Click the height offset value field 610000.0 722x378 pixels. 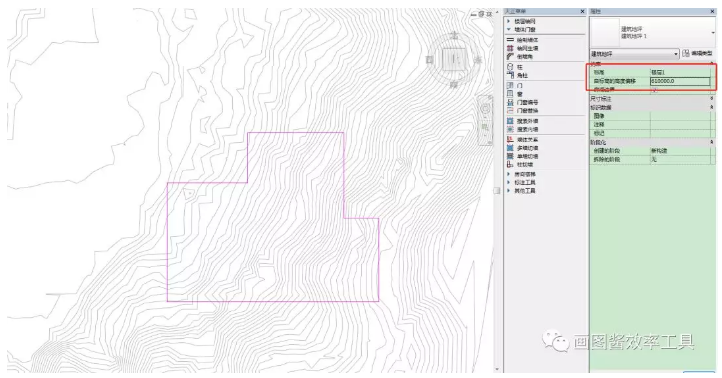680,81
